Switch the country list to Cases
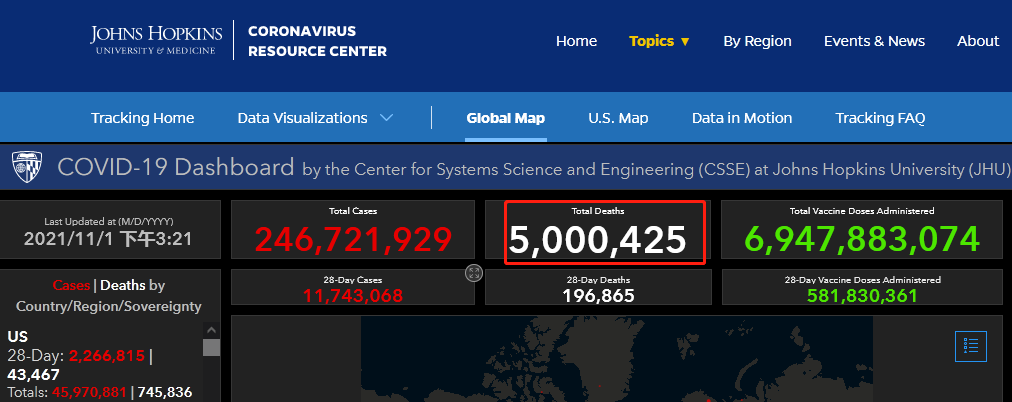Screen dimensions: 1012x402 coord(71,285)
